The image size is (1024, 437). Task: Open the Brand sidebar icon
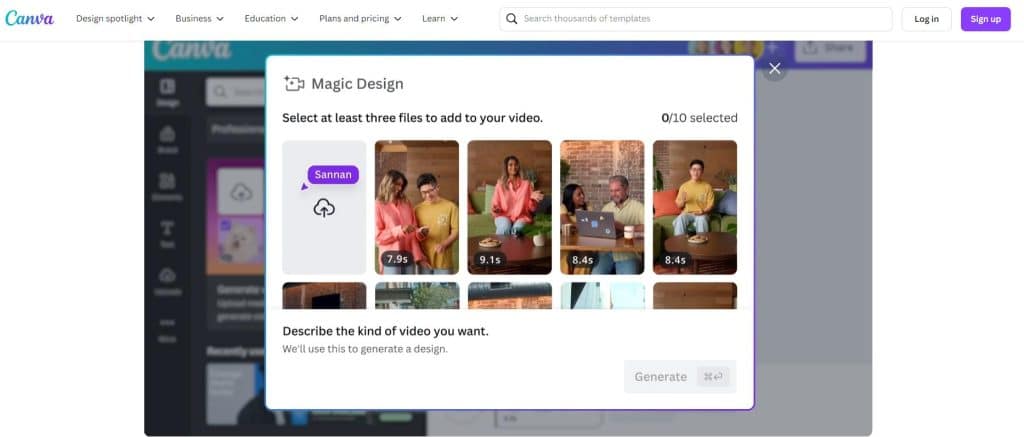167,138
